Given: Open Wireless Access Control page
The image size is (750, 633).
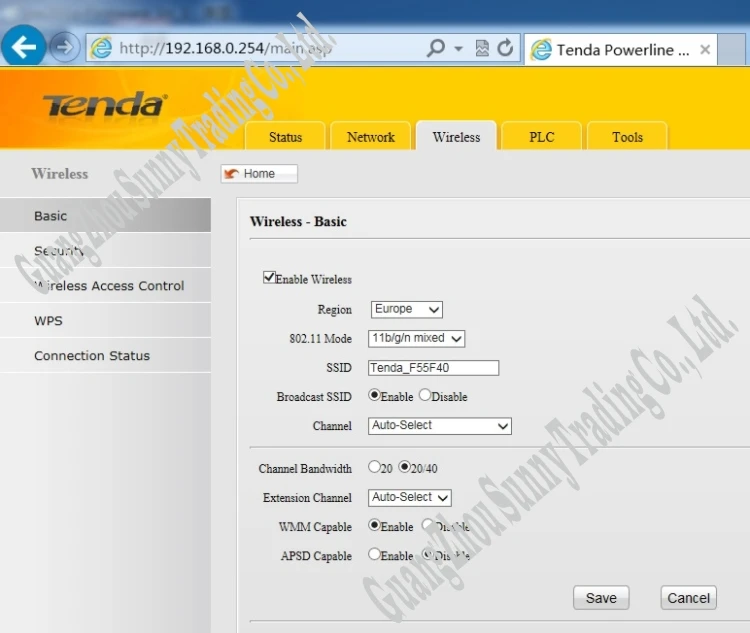Looking at the screenshot, I should [105, 285].
